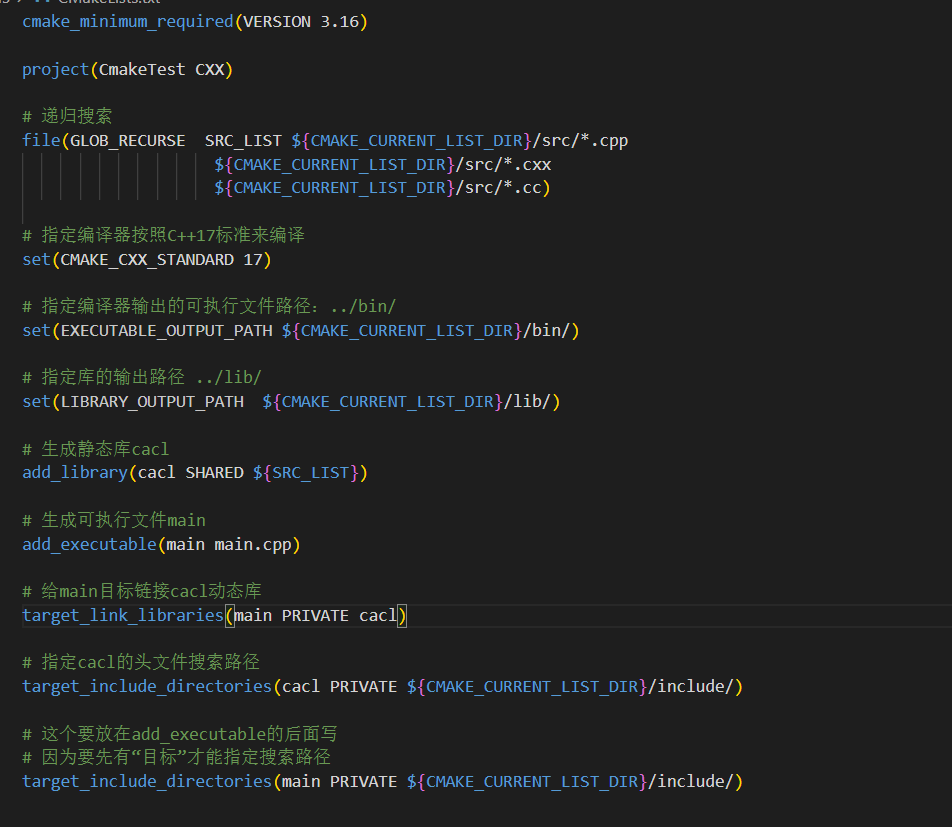The height and width of the screenshot is (827, 952).
Task: Click SHARED keyword in add_library
Action: click(214, 473)
